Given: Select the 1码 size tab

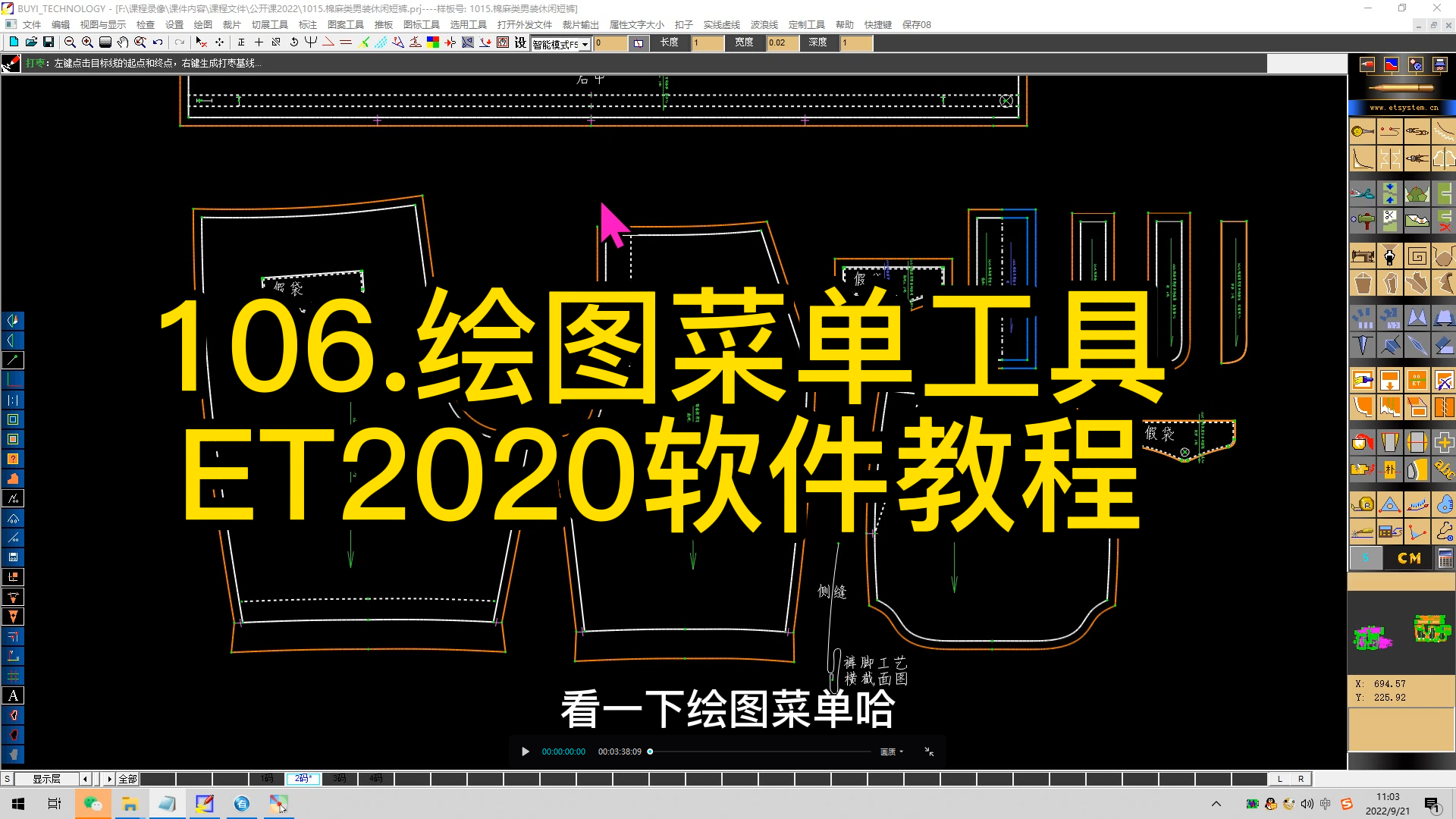Looking at the screenshot, I should click(267, 779).
